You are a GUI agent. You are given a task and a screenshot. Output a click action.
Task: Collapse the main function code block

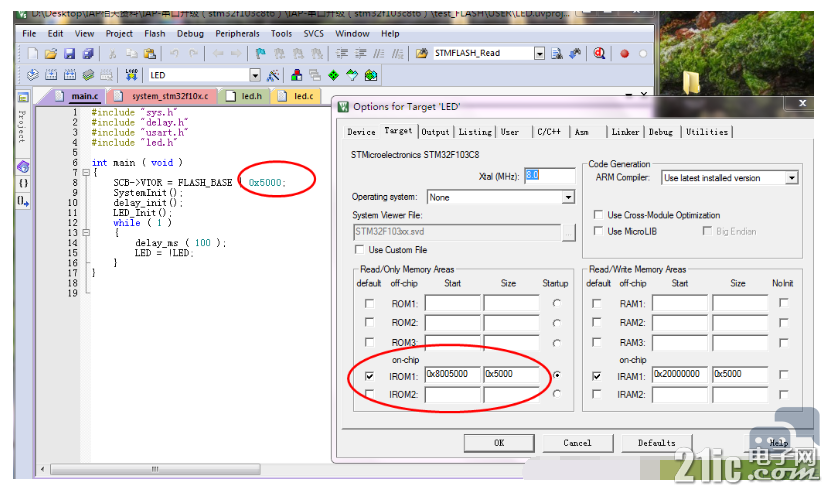click(x=86, y=173)
